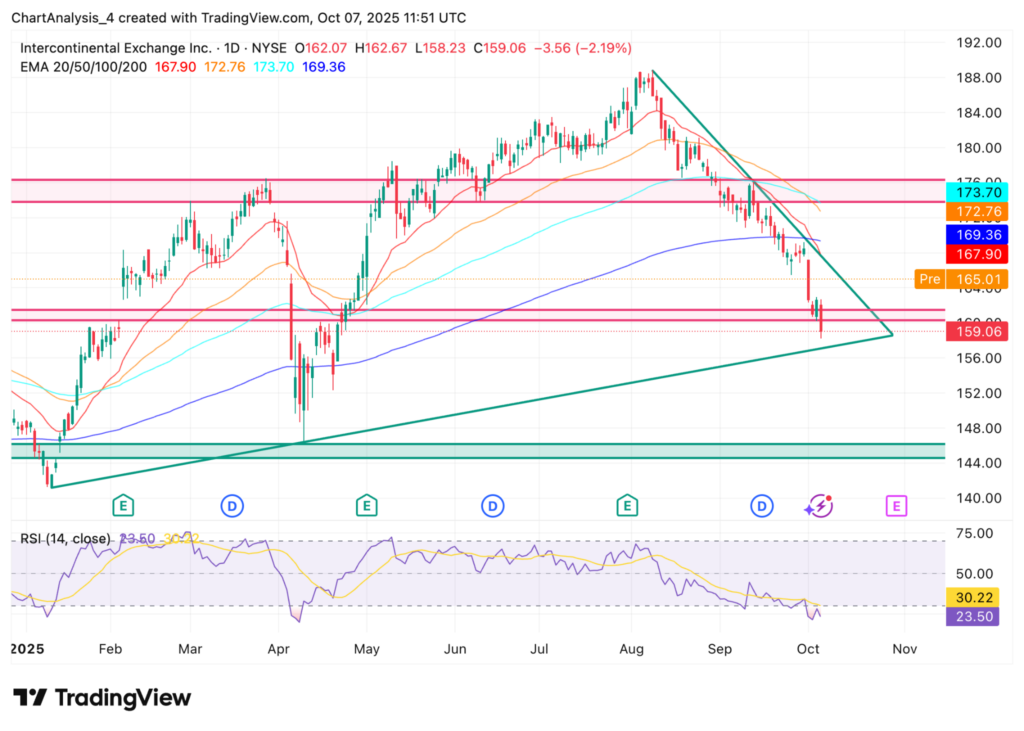
Task: Select the purple upcoming earnings marker before November
Action: tap(897, 506)
